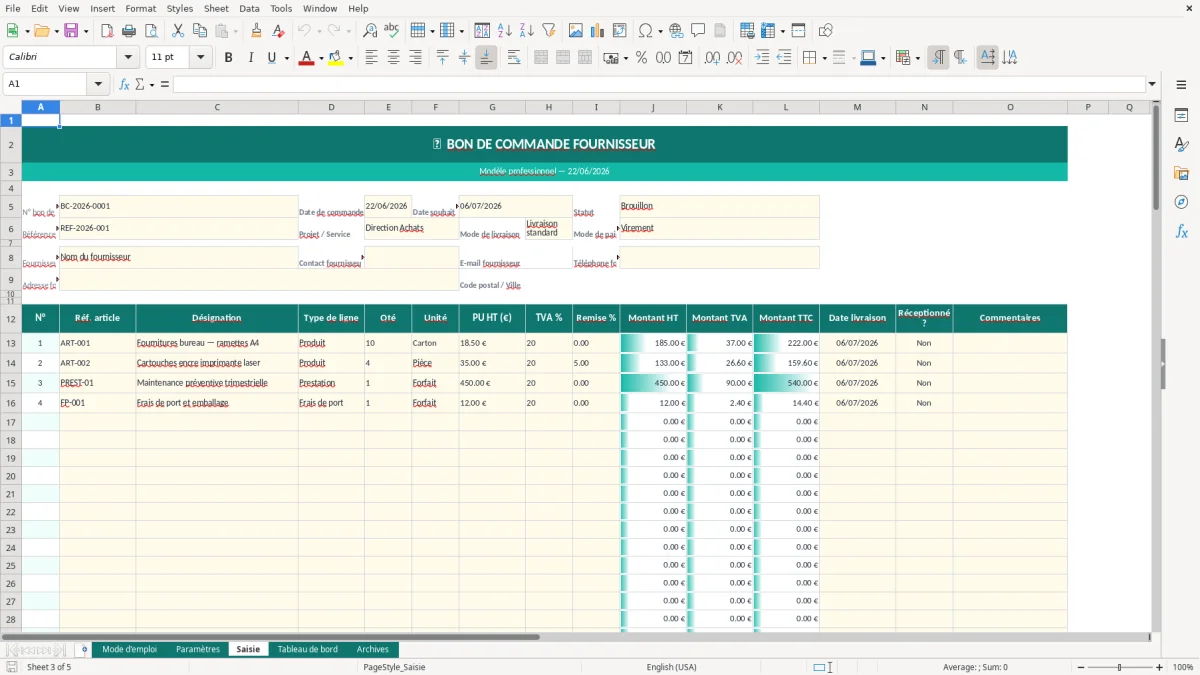Switch to the Tableau de bord tab
Viewport: 1200px width, 675px height.
[x=307, y=649]
